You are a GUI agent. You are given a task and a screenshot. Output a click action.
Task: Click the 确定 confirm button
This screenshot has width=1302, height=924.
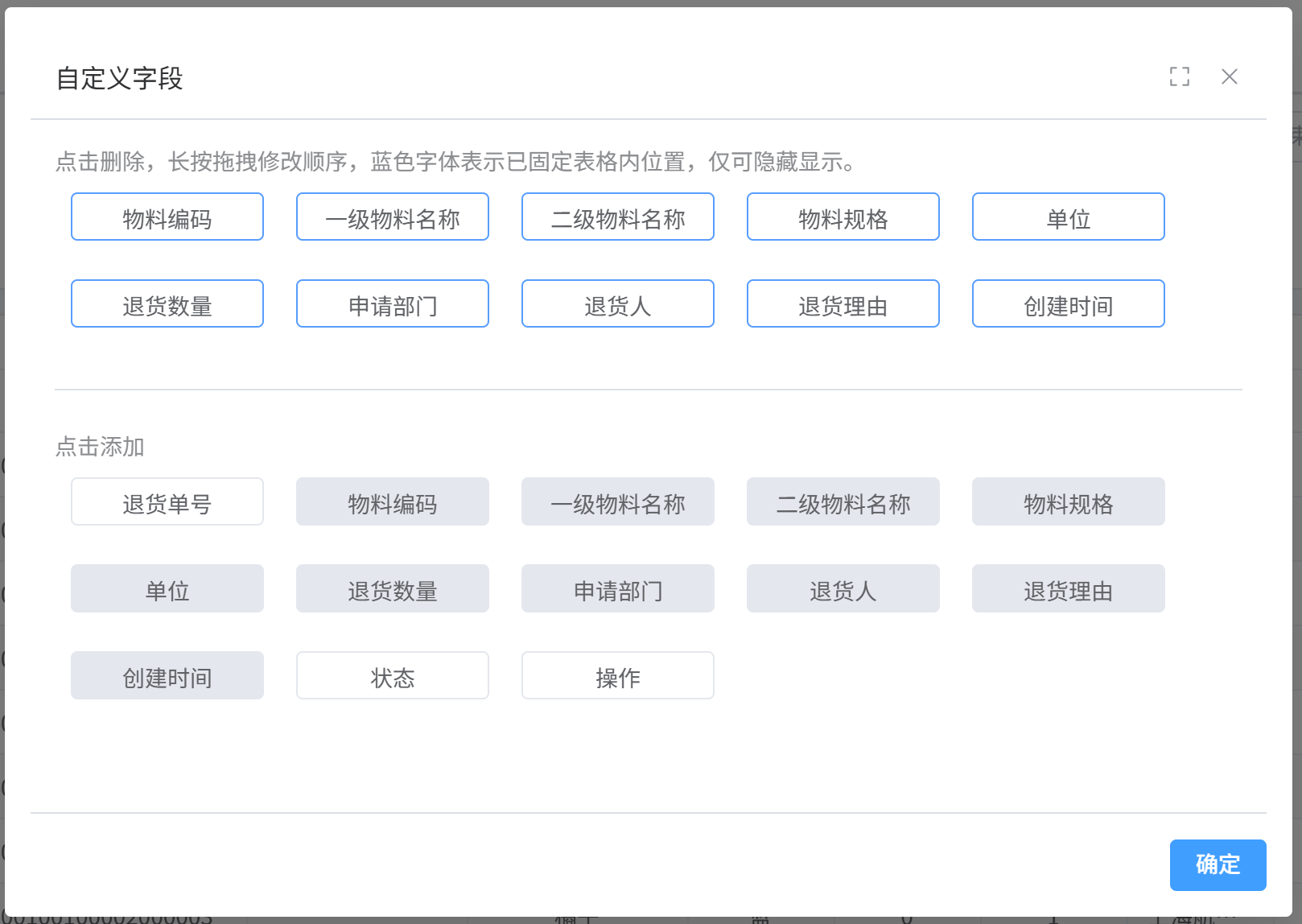pyautogui.click(x=1218, y=864)
